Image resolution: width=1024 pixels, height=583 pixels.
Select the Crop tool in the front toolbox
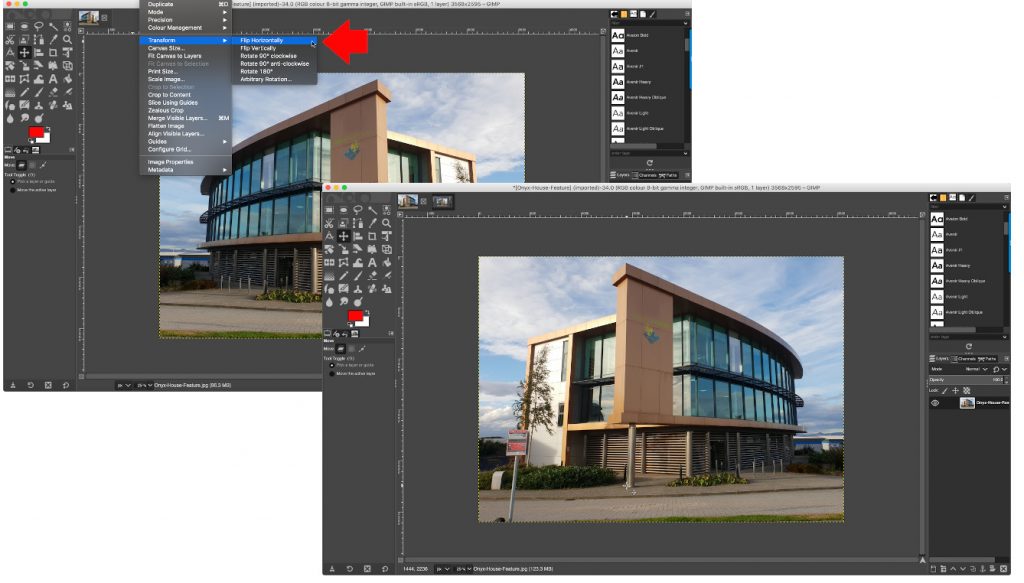(372, 236)
